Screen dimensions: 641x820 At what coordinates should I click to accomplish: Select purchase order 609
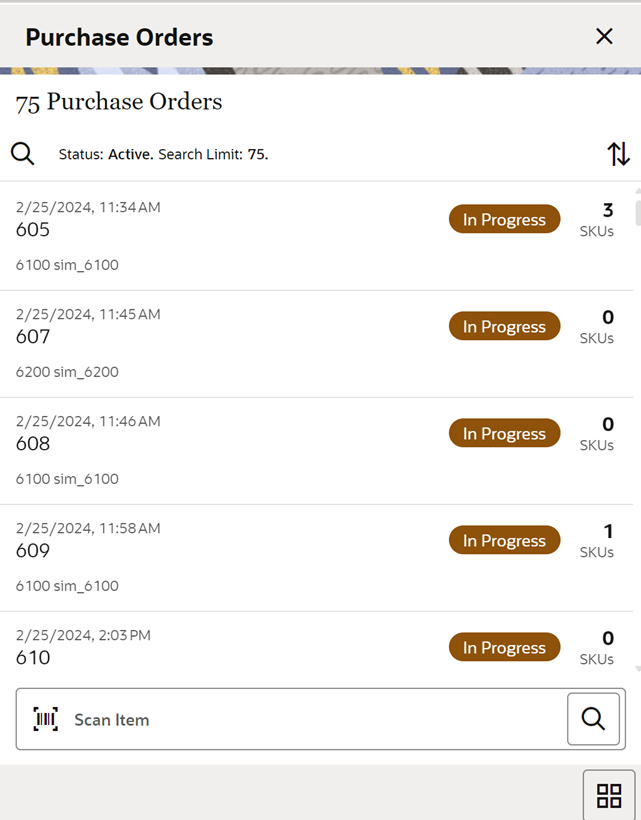(x=200, y=550)
